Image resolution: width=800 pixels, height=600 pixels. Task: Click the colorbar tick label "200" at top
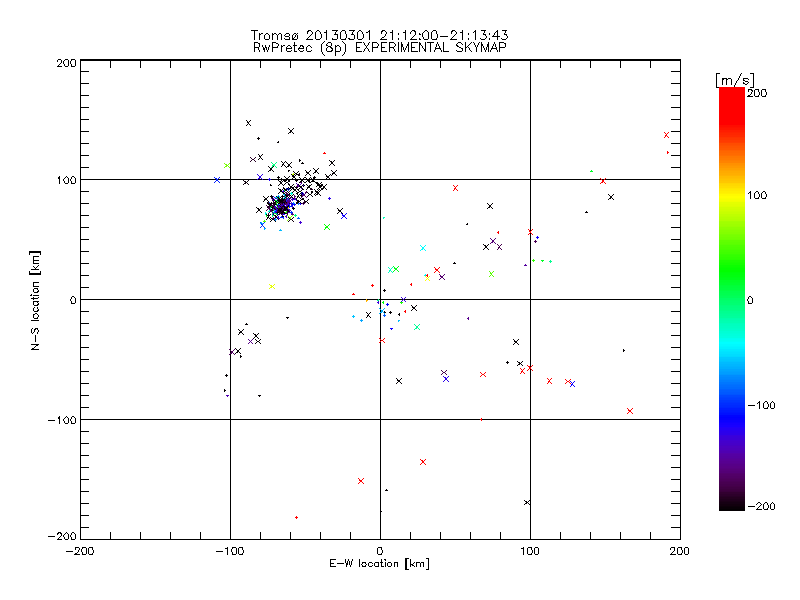(757, 93)
